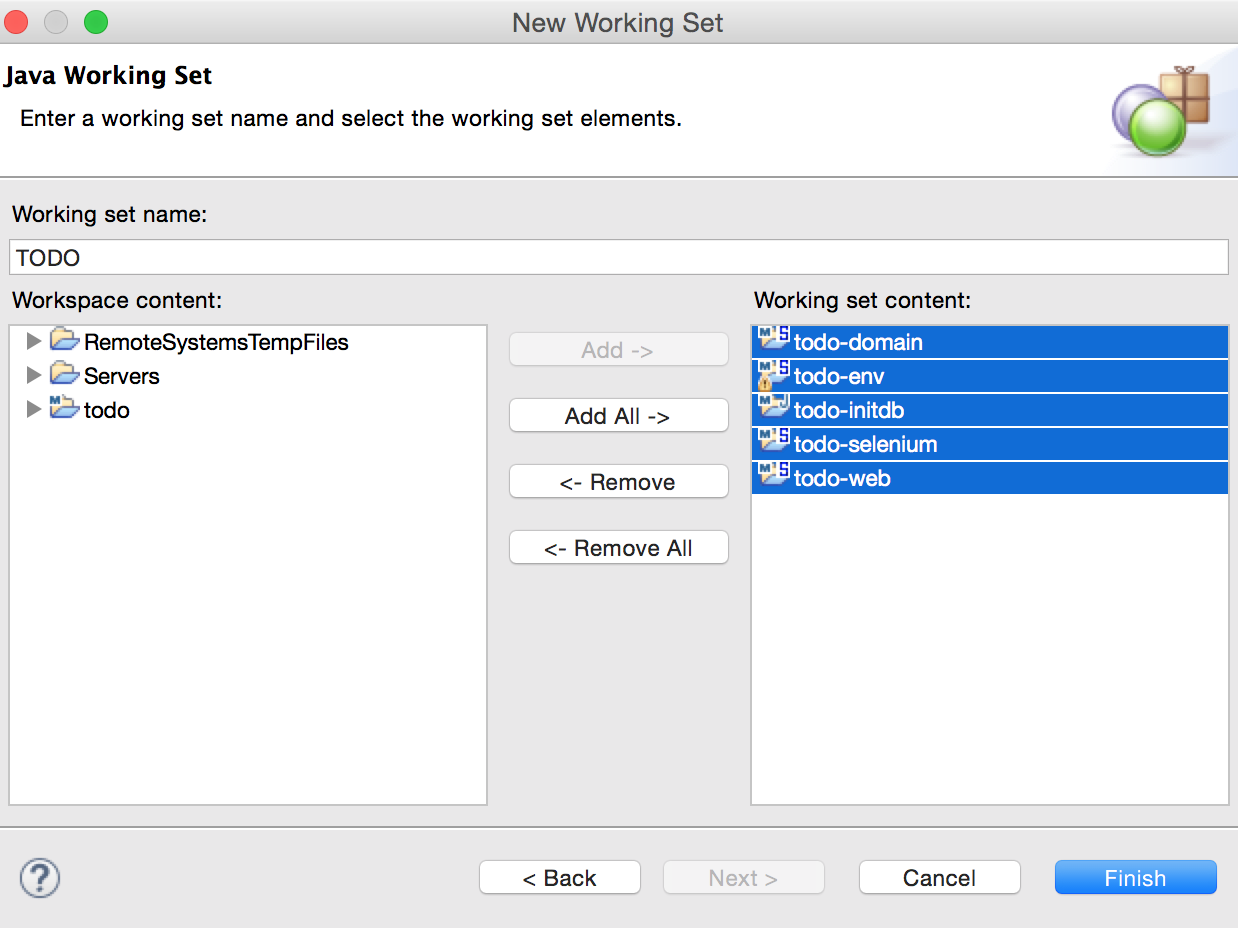Click the Maven icon beside todo-web
The width and height of the screenshot is (1238, 928).
[773, 478]
